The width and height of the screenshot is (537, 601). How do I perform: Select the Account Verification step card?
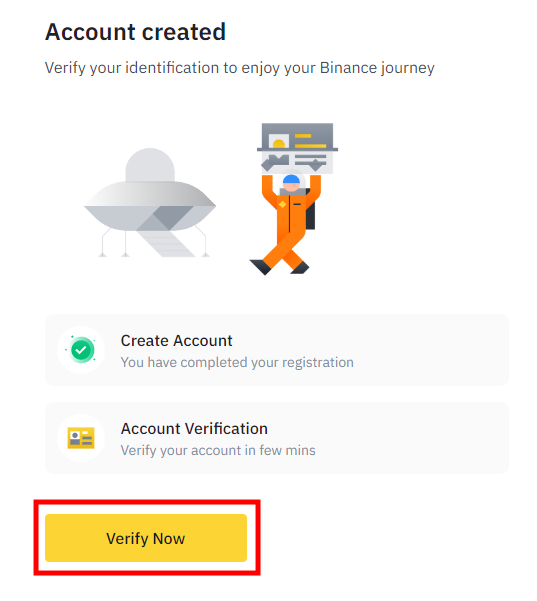tap(277, 438)
